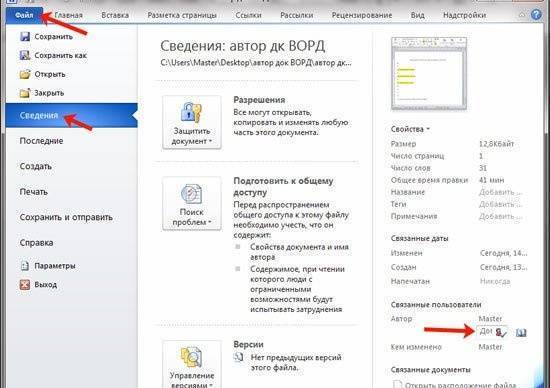Expand the Управление версиями dropdown button
The width and height of the screenshot is (550, 388).
pos(192,364)
